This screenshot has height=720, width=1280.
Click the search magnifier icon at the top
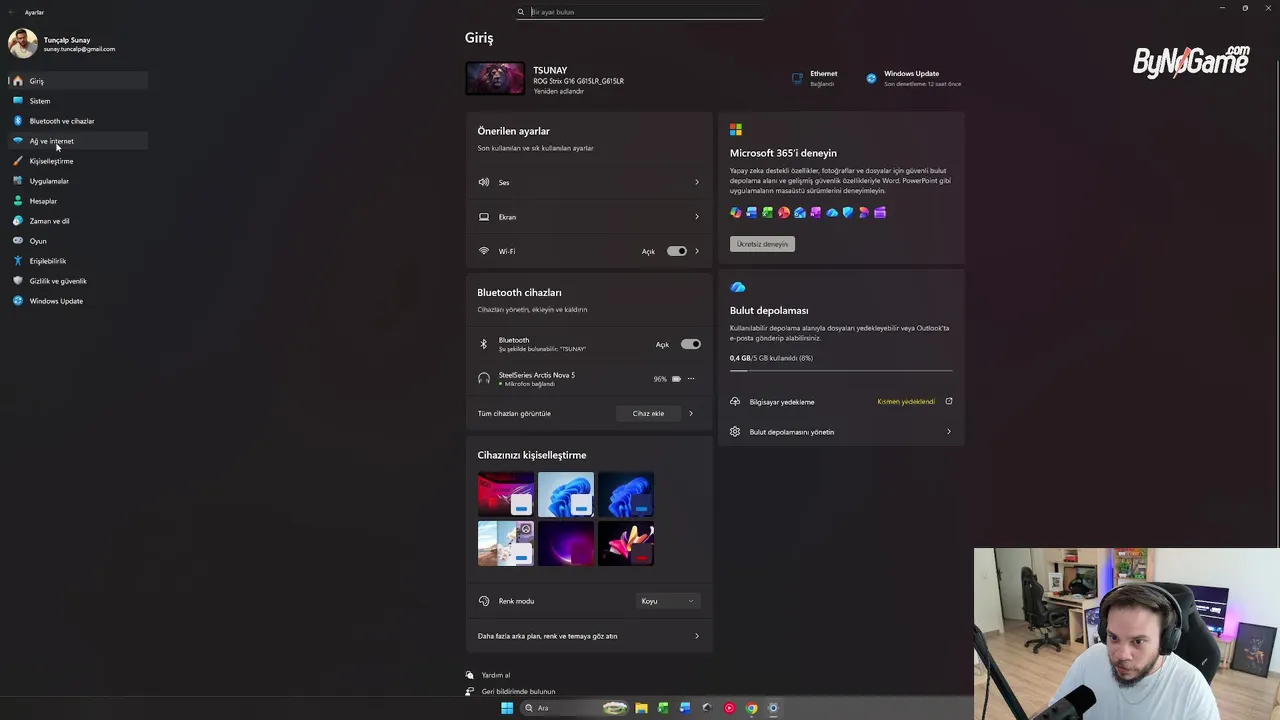[x=521, y=12]
